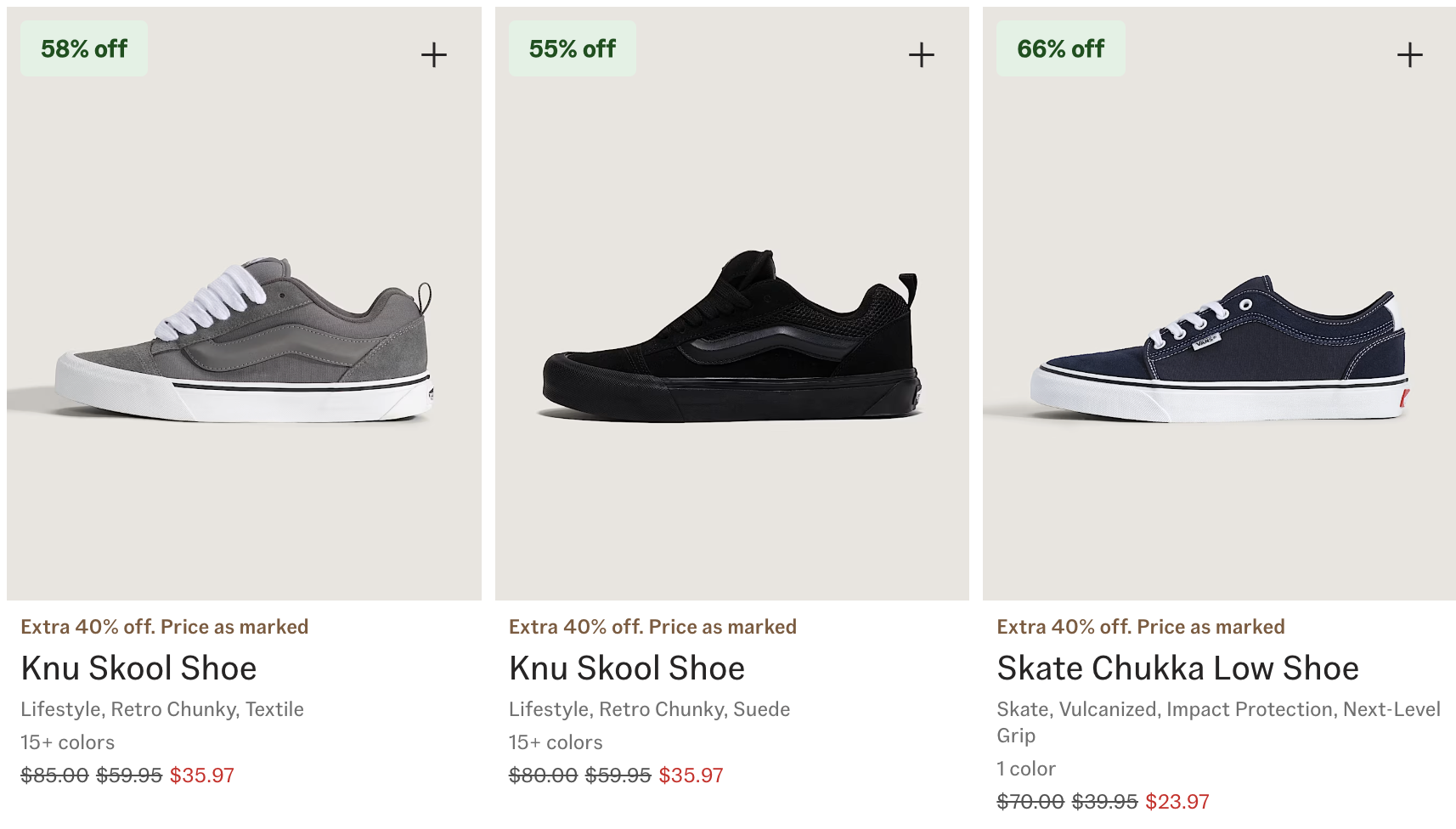The width and height of the screenshot is (1456, 829).
Task: Click the 66% off badge
Action: [1060, 49]
